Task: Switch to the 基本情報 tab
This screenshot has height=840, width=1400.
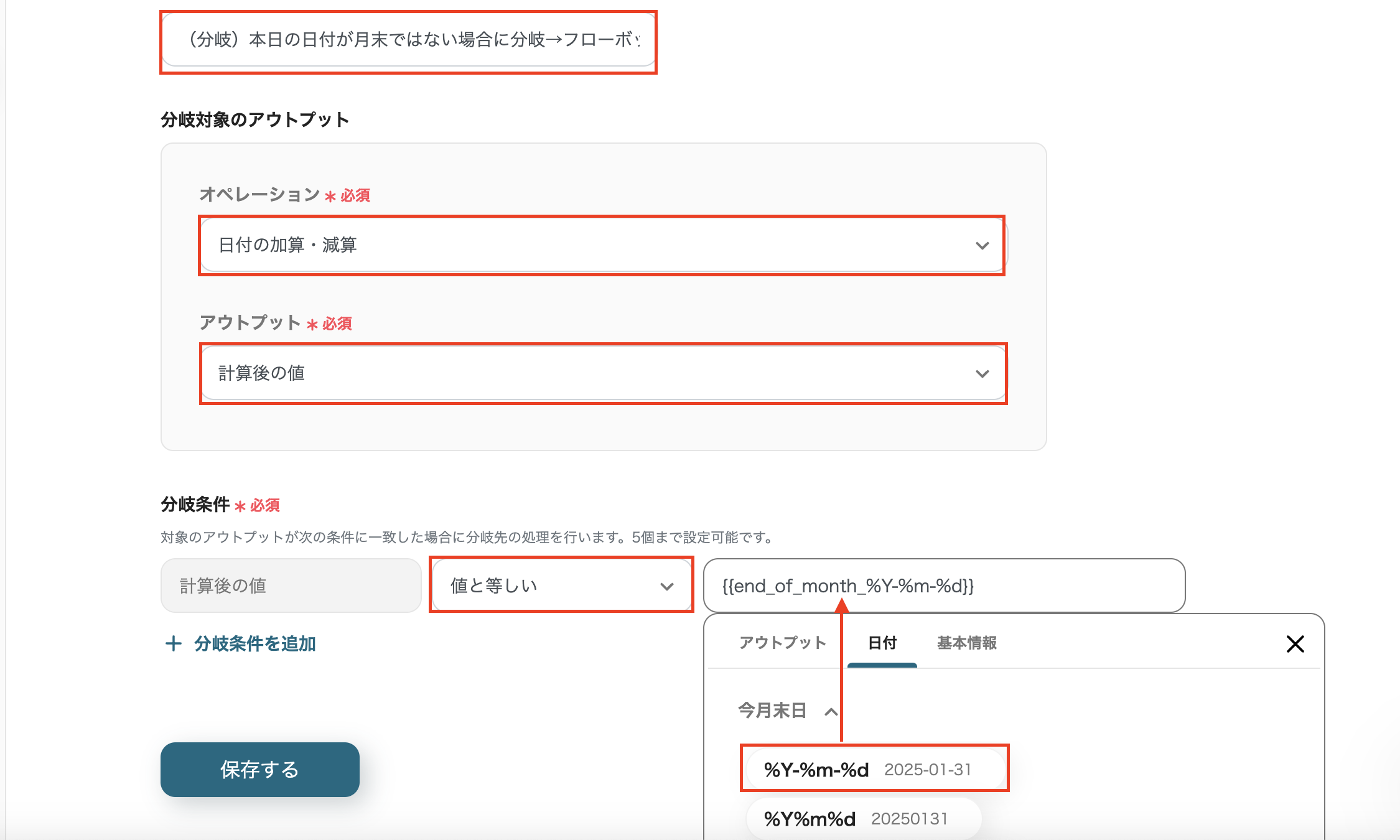Action: [966, 643]
